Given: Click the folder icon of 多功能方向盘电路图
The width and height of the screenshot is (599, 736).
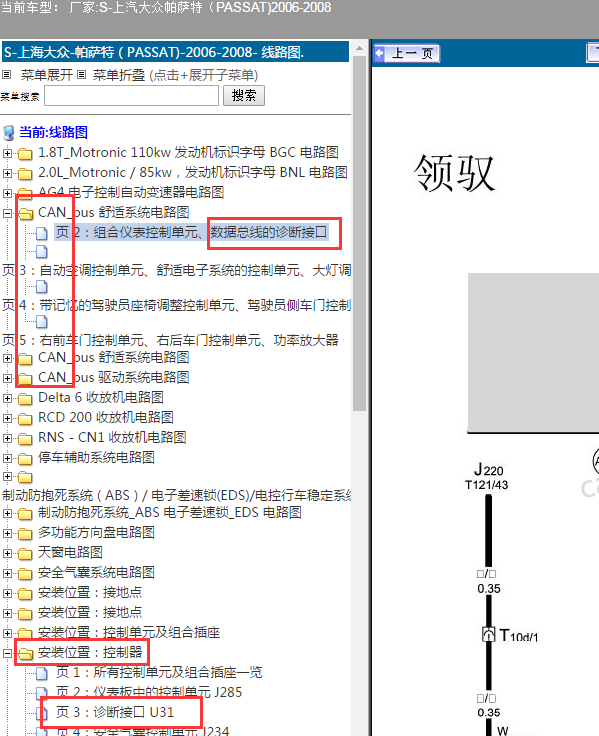Looking at the screenshot, I should (25, 534).
